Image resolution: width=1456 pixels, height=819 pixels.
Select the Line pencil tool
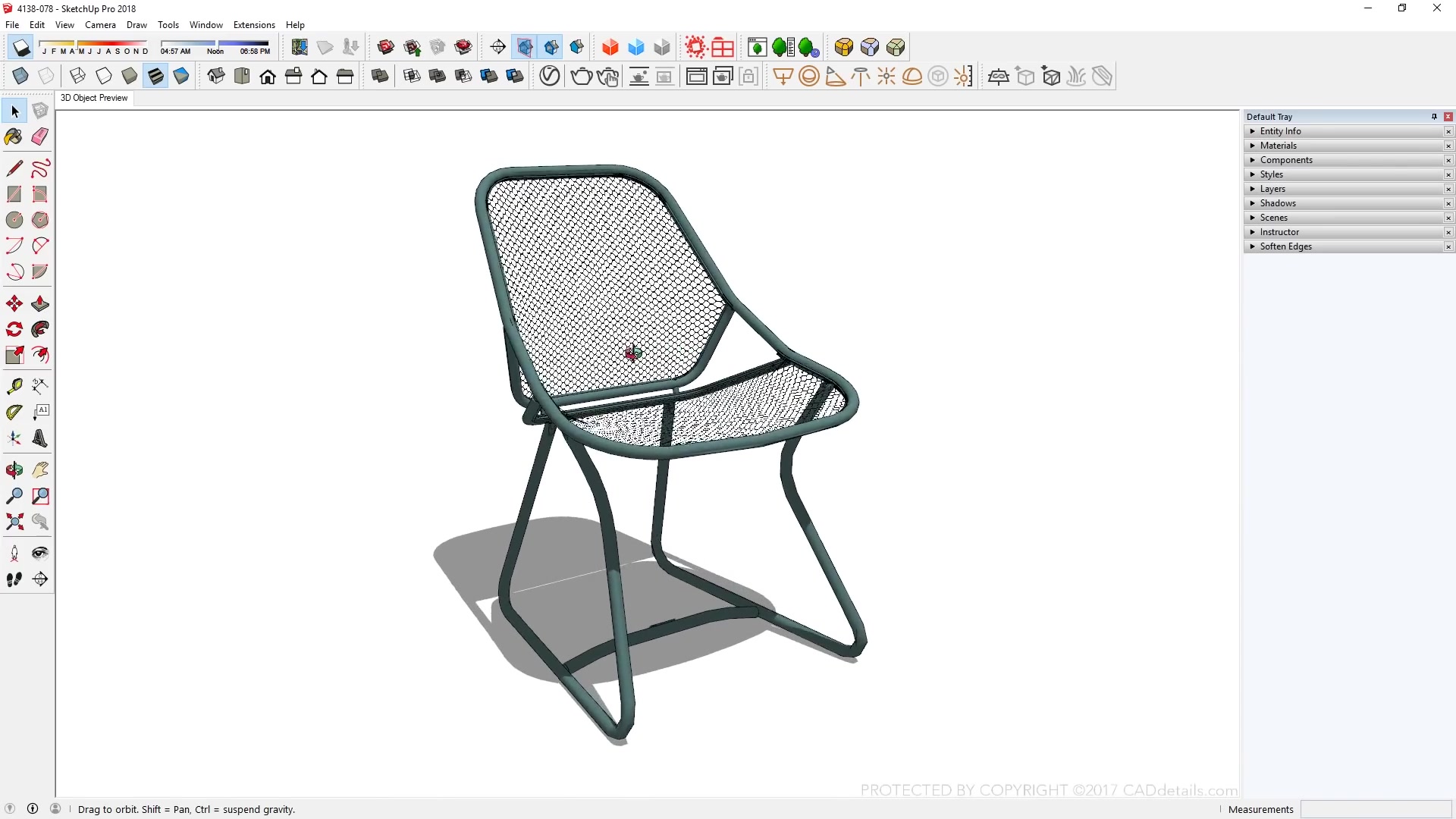[14, 168]
